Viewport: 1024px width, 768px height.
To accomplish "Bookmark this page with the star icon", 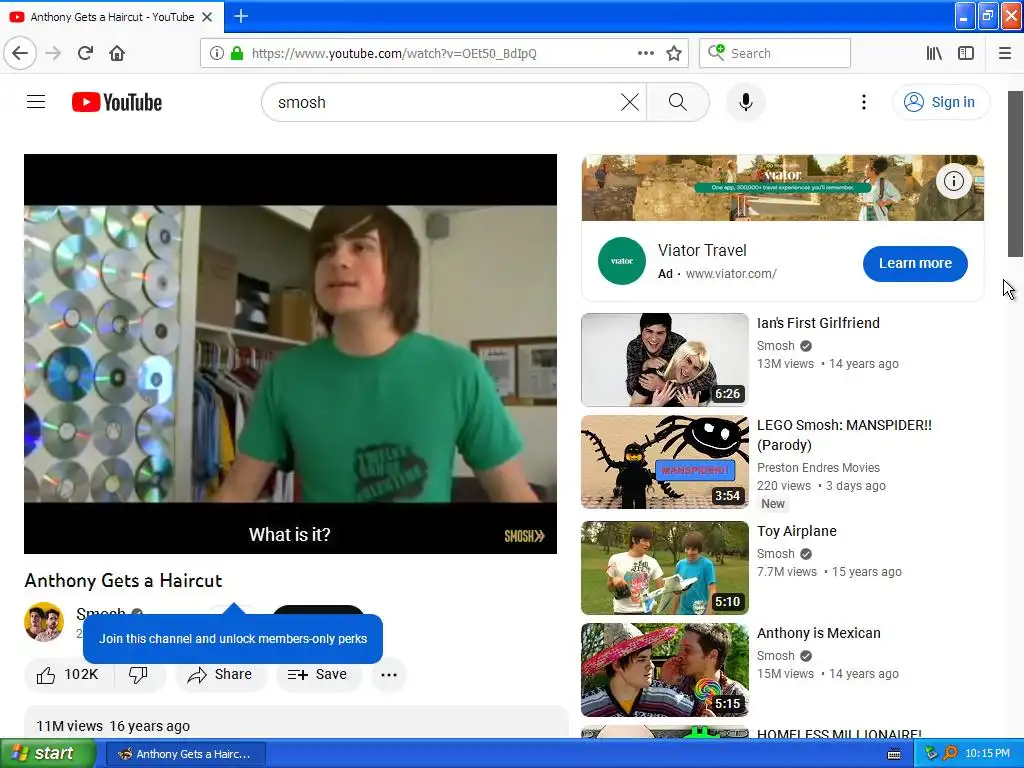I will tap(674, 53).
